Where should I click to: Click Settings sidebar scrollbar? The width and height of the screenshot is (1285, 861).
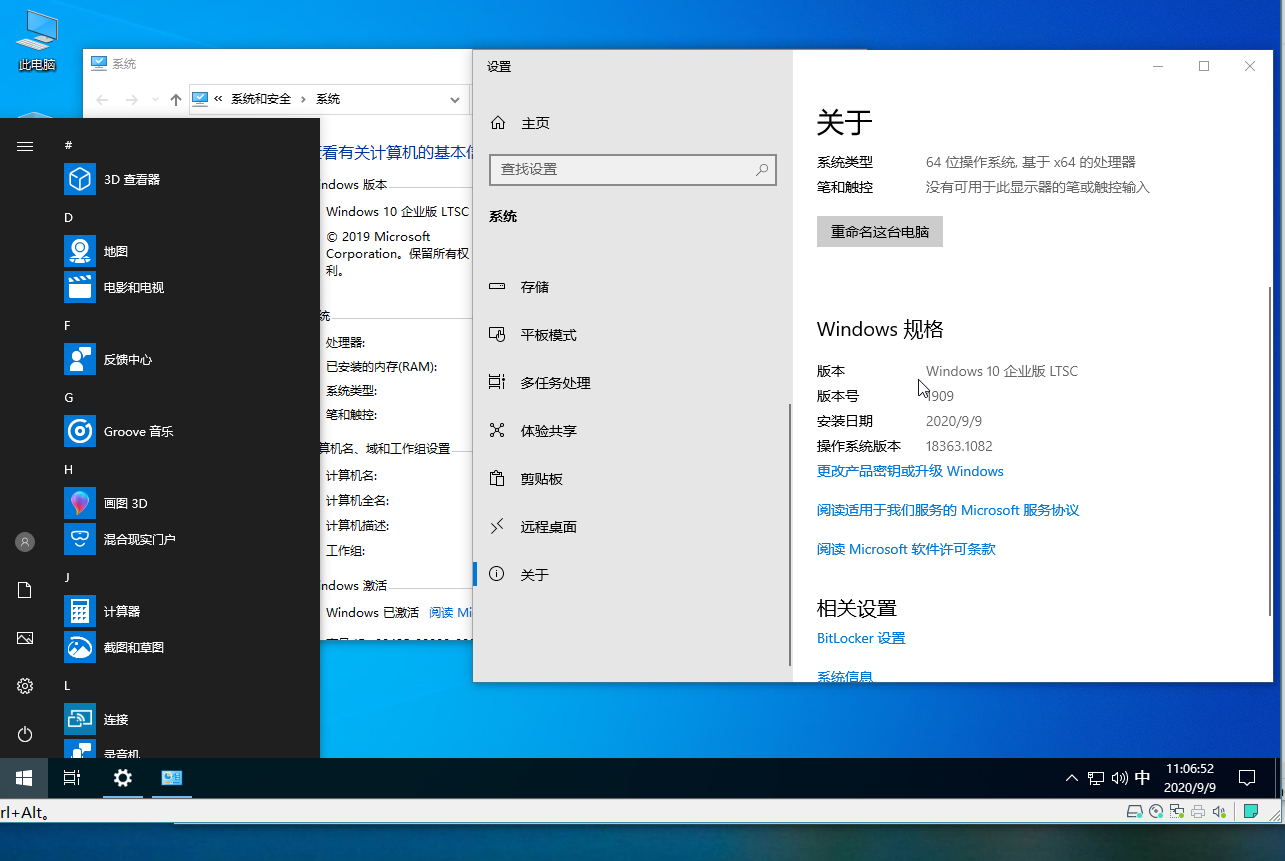pos(790,534)
